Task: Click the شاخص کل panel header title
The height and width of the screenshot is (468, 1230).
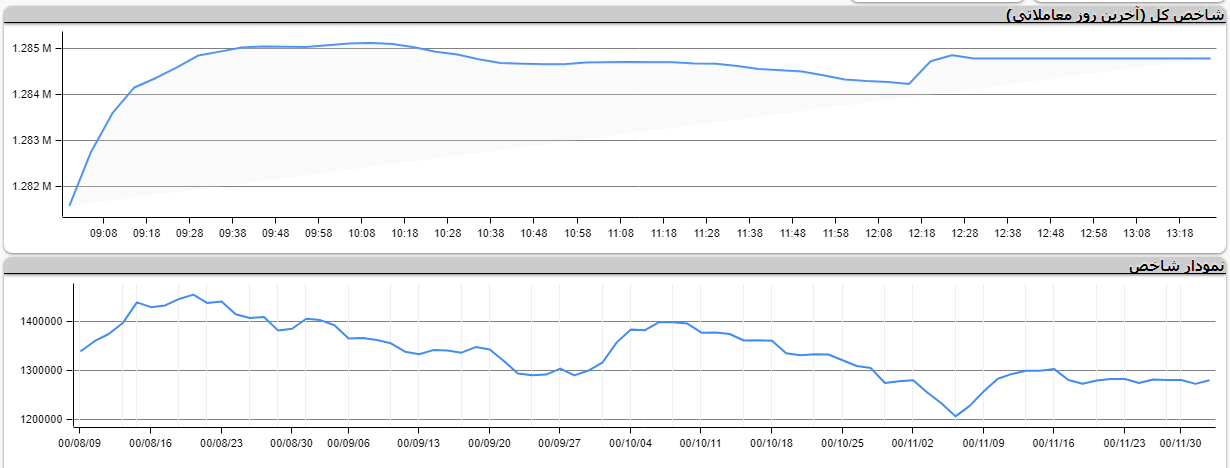Action: point(1116,15)
